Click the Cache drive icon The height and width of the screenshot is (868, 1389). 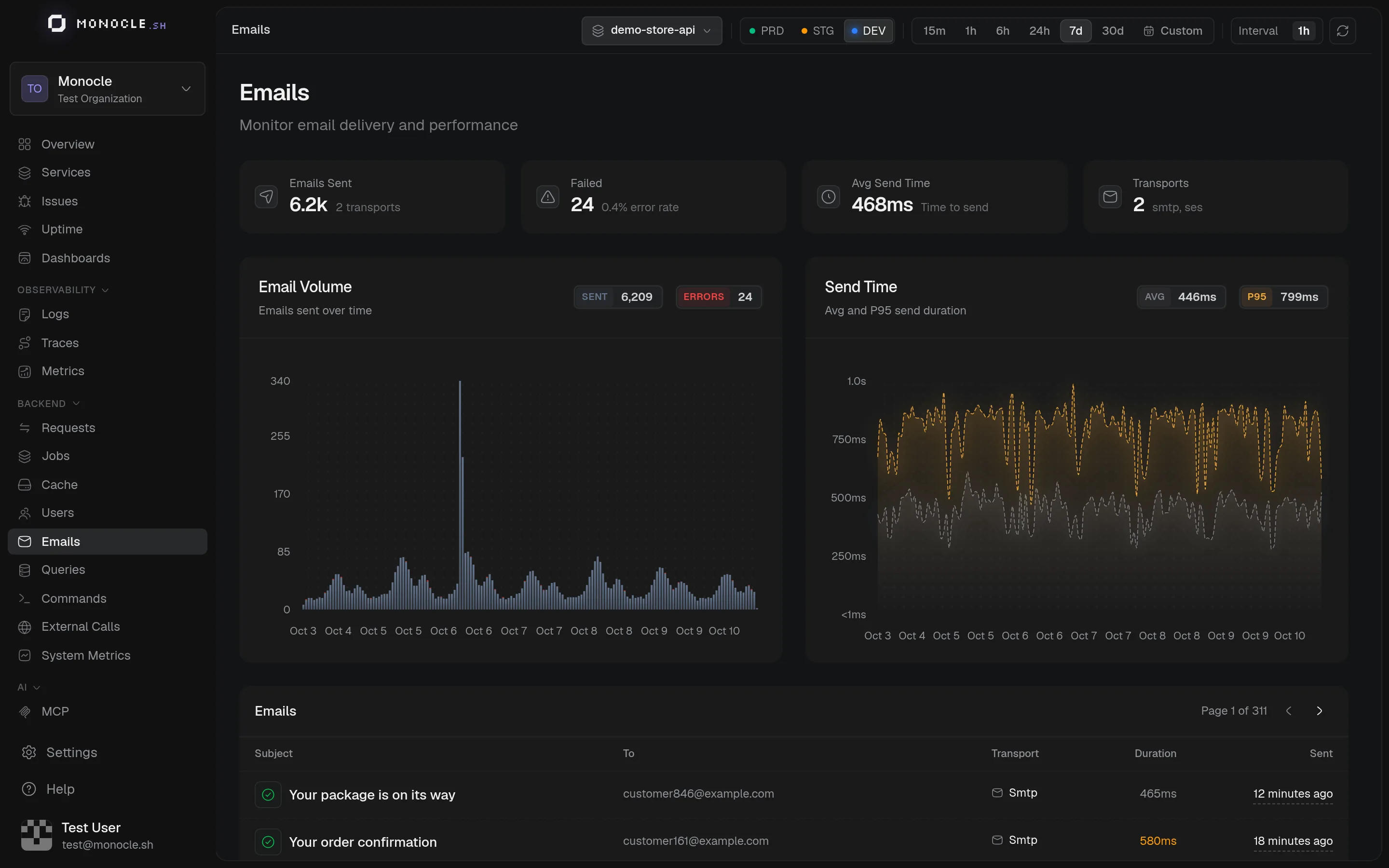coord(25,485)
